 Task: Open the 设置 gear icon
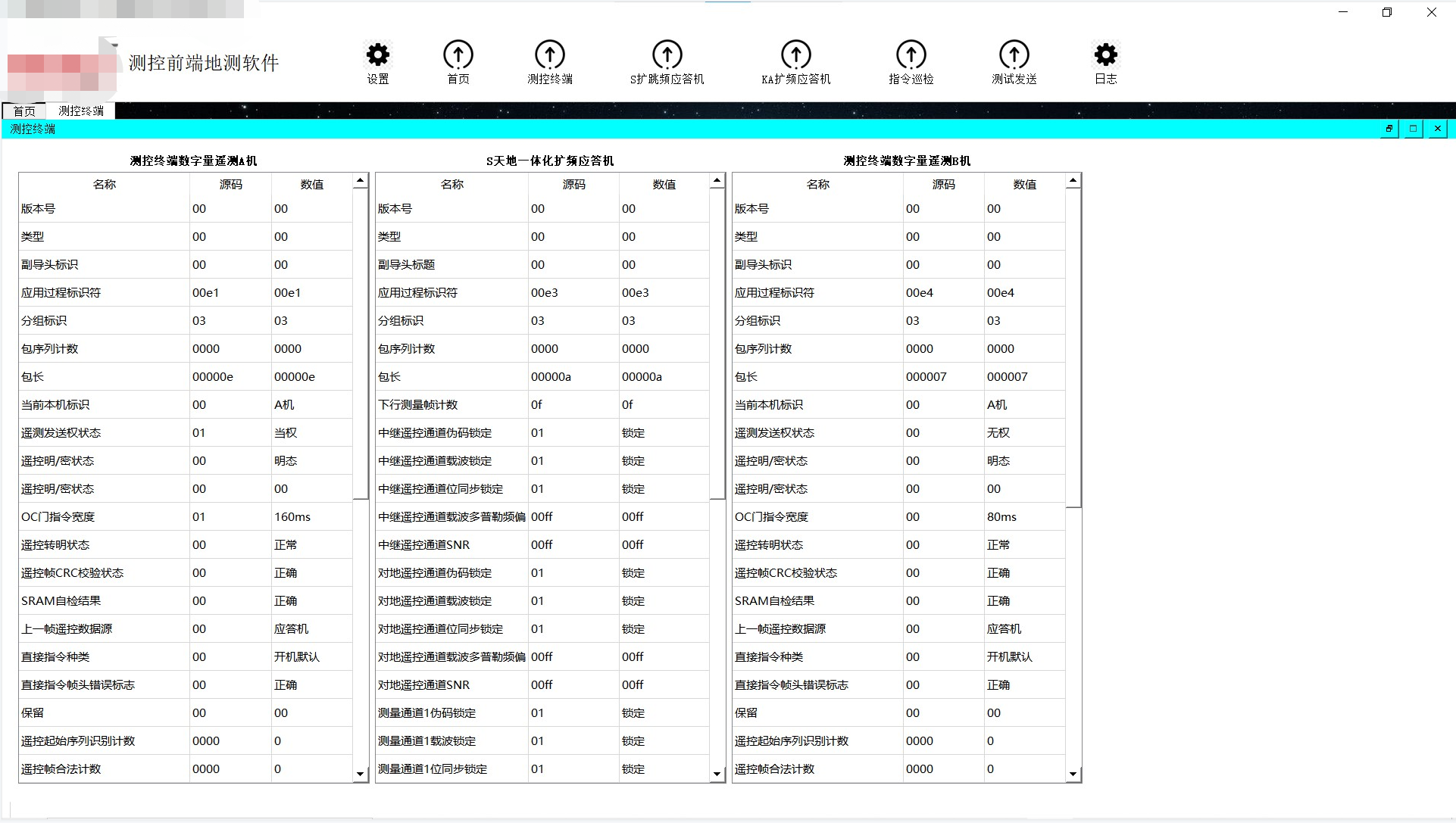[x=377, y=55]
